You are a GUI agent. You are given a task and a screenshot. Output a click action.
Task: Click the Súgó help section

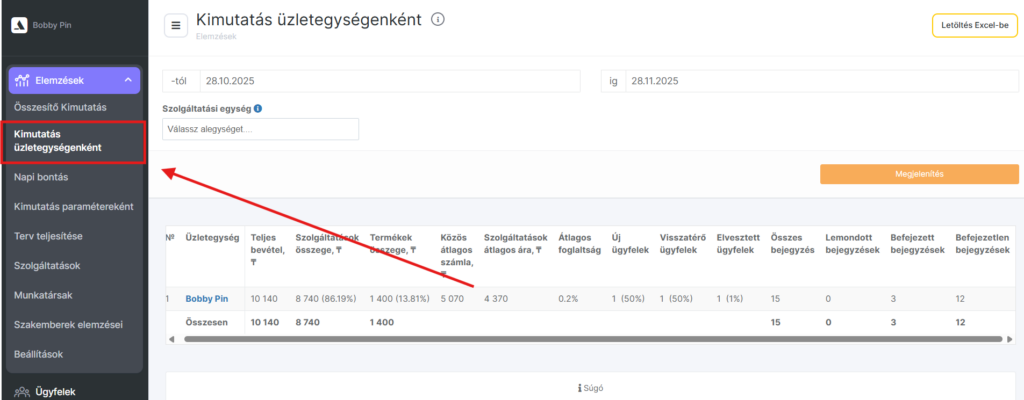[x=590, y=388]
